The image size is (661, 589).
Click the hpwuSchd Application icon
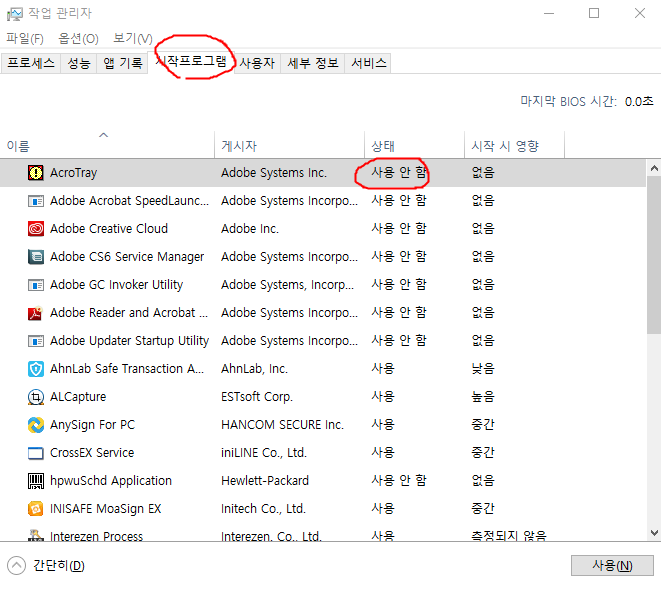(36, 481)
